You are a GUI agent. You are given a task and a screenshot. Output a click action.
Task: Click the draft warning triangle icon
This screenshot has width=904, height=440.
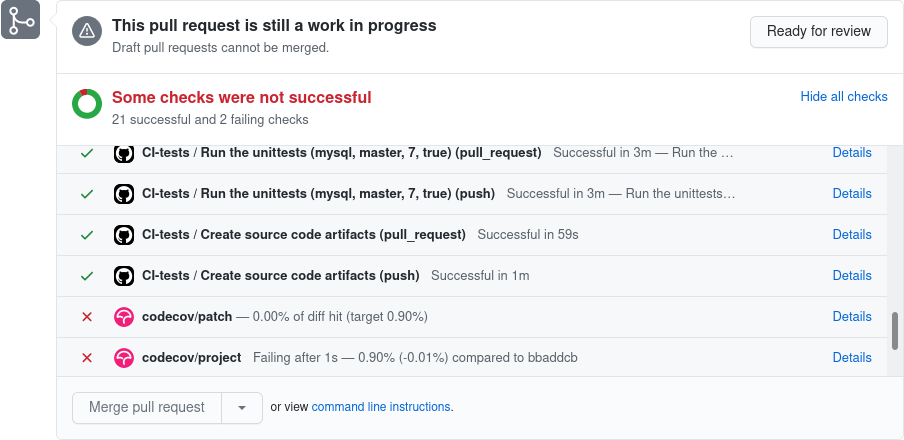[87, 32]
